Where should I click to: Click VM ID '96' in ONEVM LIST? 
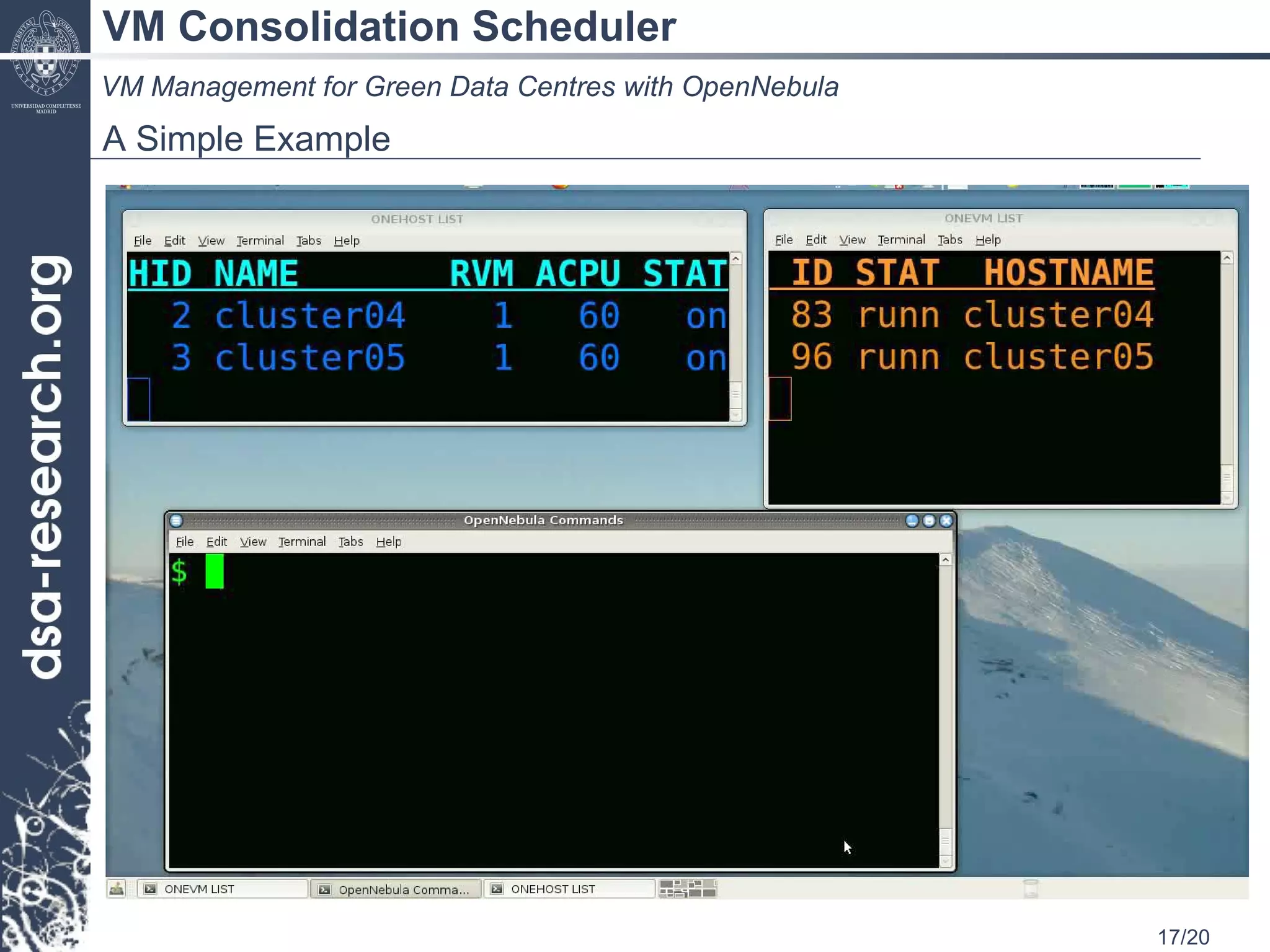[x=811, y=357]
